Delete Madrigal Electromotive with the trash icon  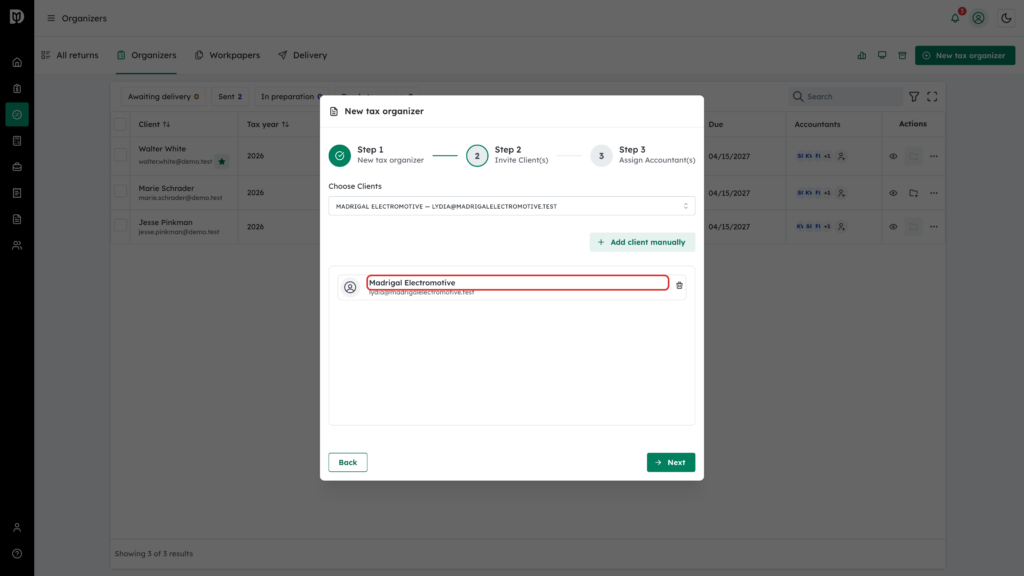pyautogui.click(x=679, y=285)
